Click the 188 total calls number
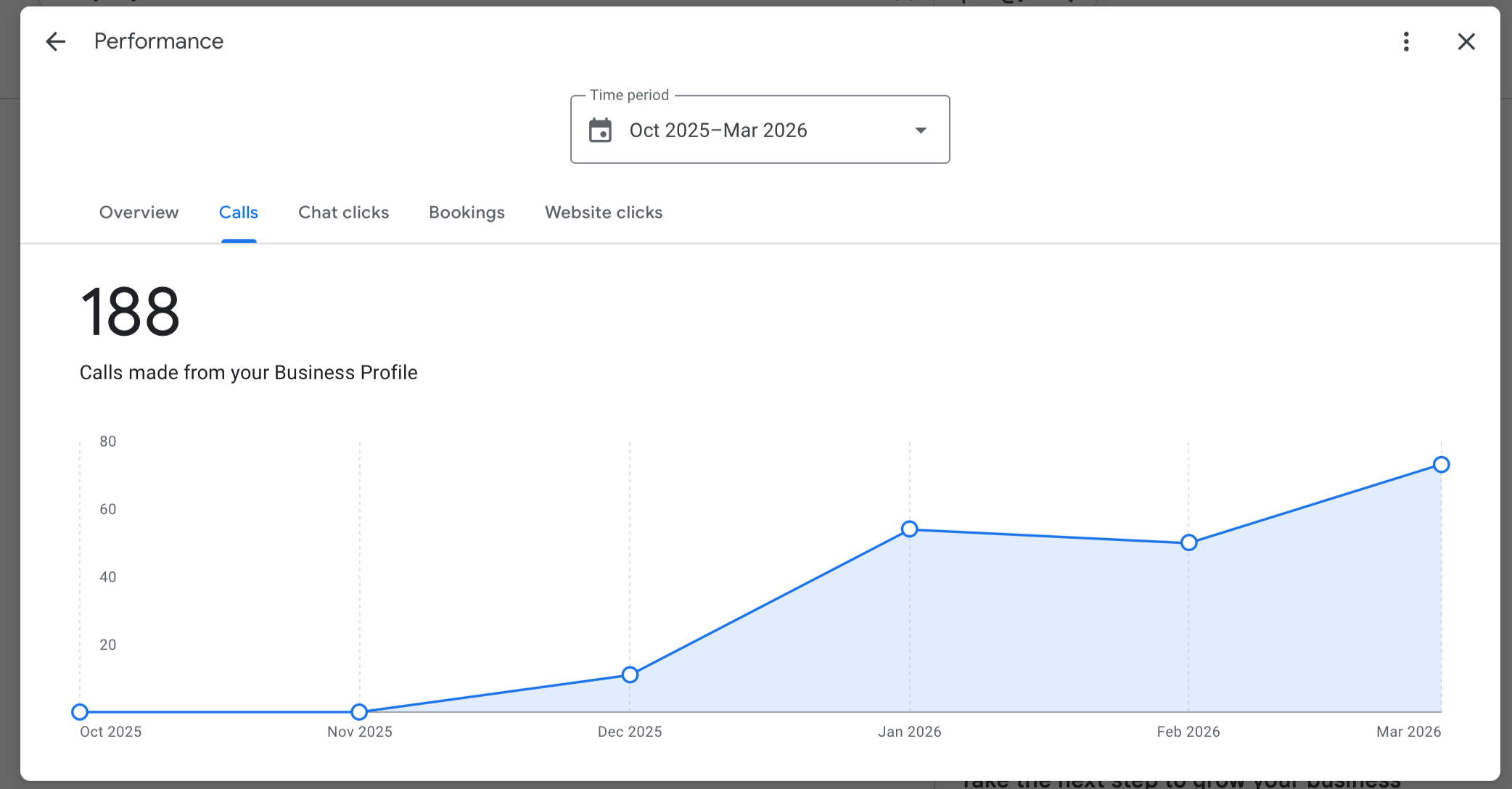This screenshot has height=789, width=1512. tap(130, 312)
